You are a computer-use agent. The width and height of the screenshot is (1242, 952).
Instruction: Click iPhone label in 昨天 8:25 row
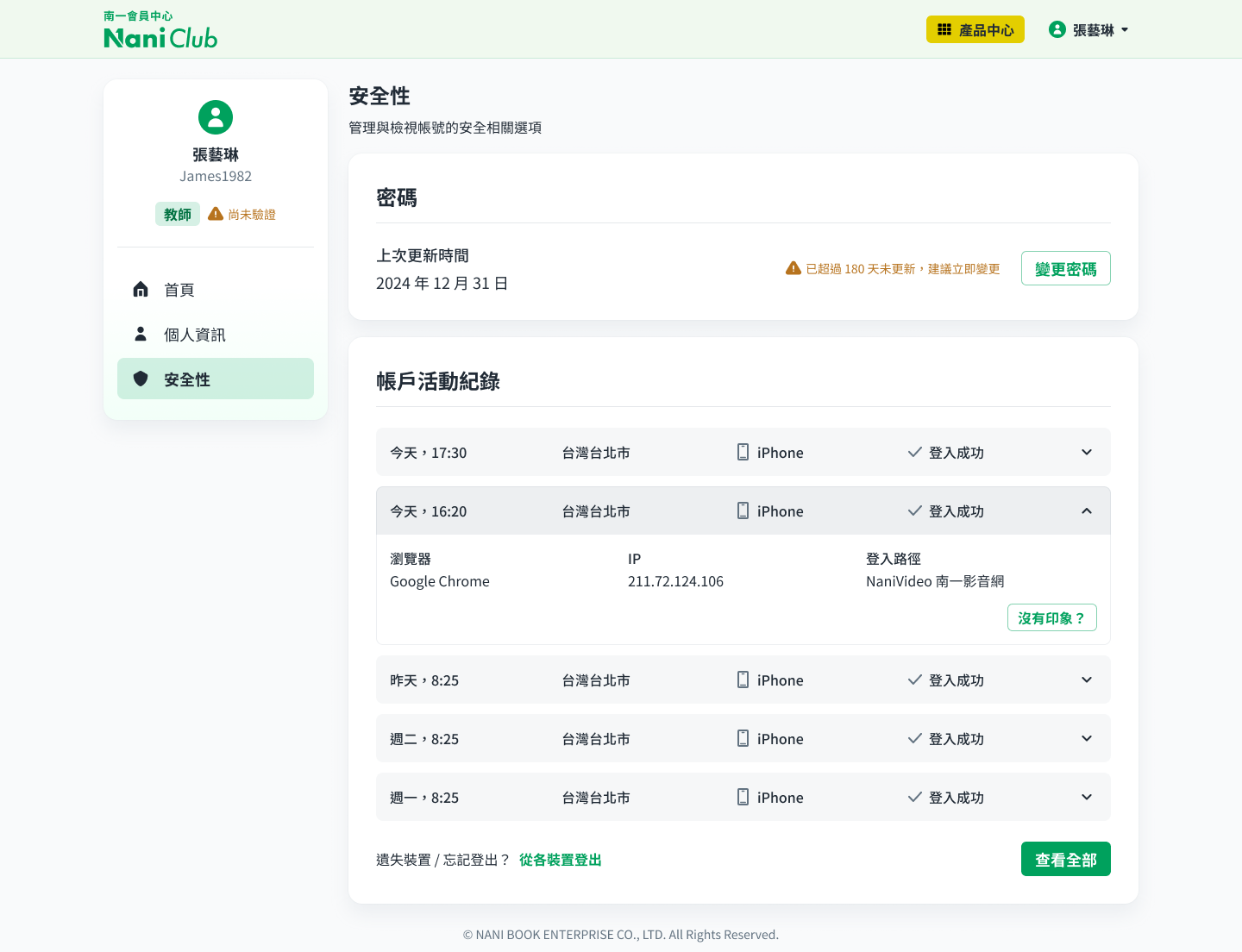click(x=781, y=680)
